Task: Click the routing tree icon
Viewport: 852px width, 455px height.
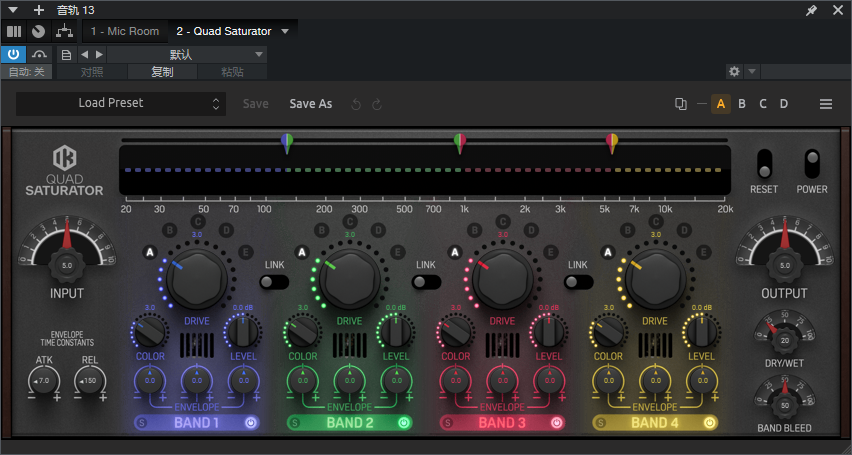Action: pyautogui.click(x=64, y=32)
